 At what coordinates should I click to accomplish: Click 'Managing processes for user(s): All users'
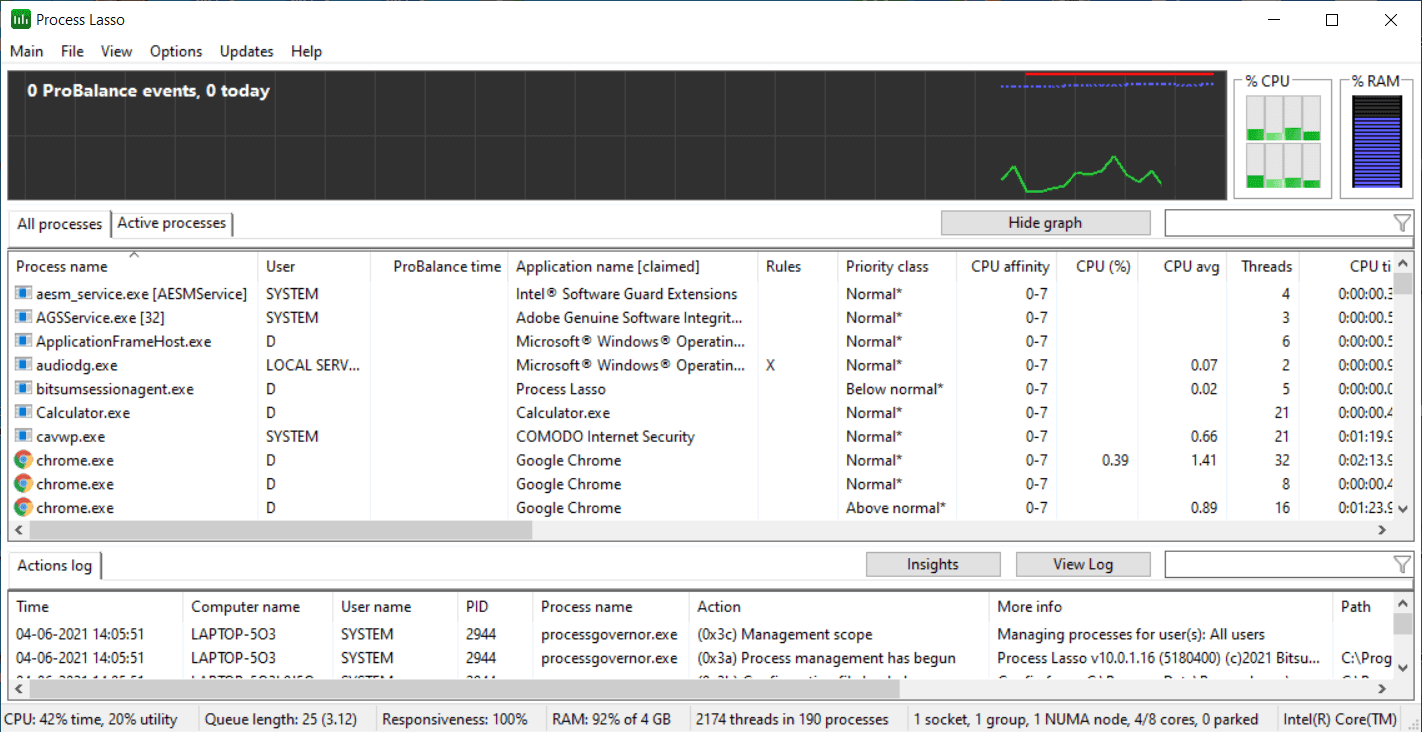(1131, 634)
